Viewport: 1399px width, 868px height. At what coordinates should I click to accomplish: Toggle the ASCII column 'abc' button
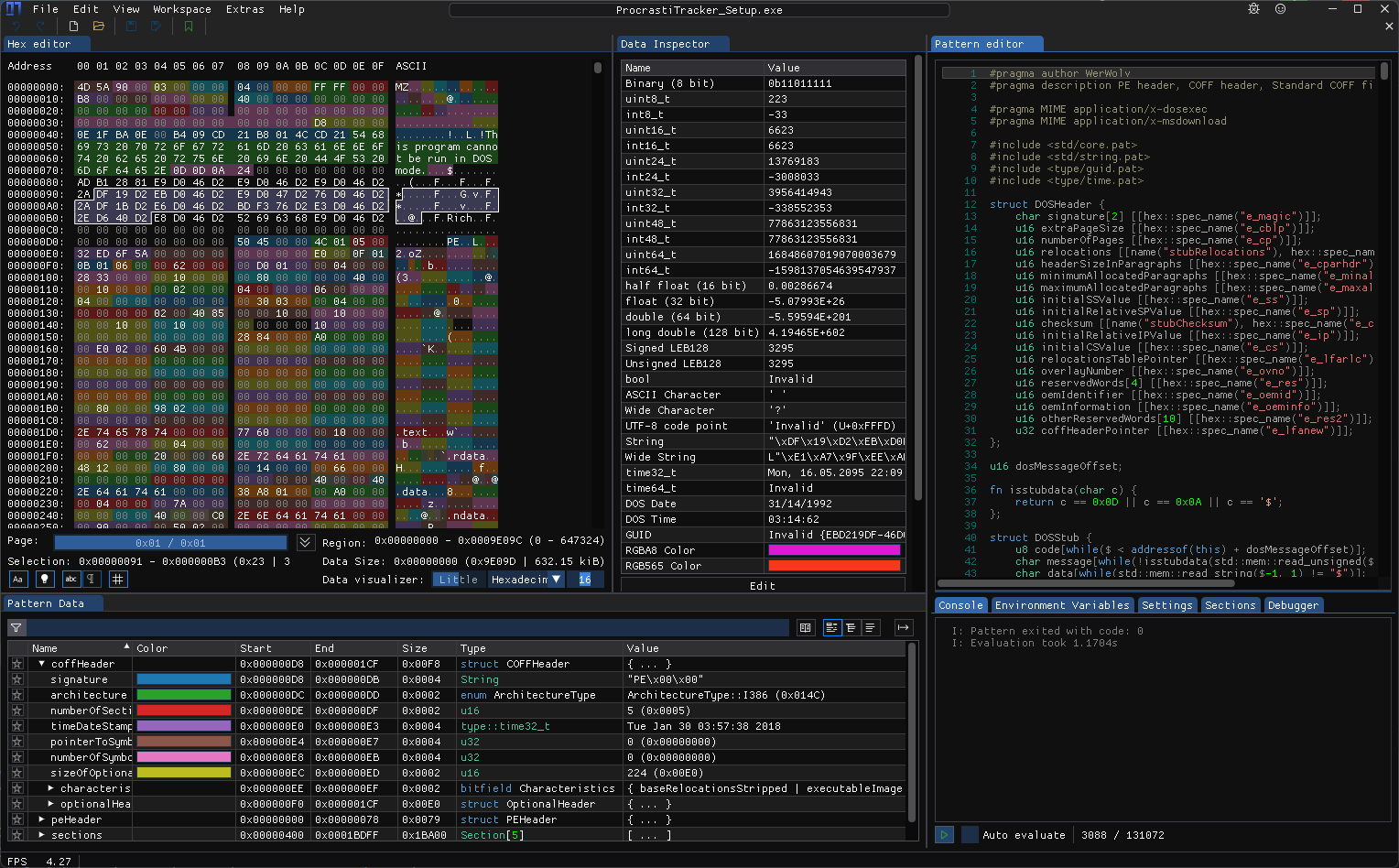[x=70, y=579]
